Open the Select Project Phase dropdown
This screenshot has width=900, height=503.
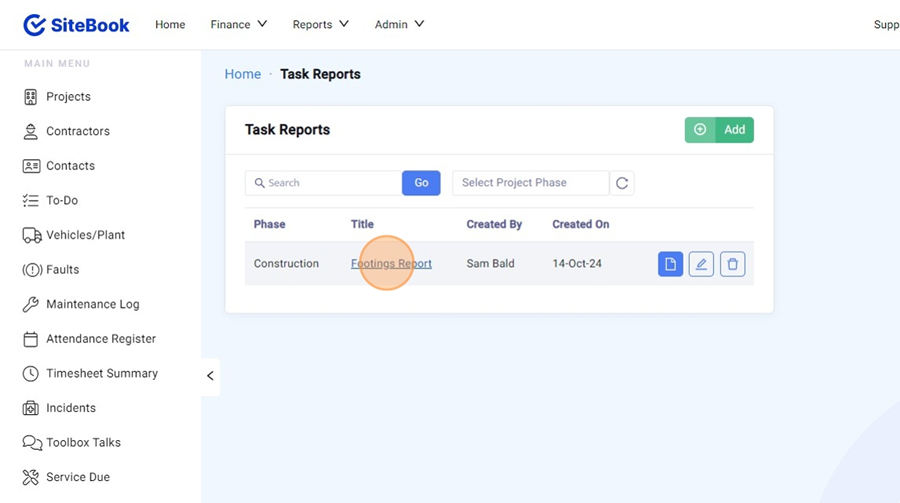tap(530, 183)
